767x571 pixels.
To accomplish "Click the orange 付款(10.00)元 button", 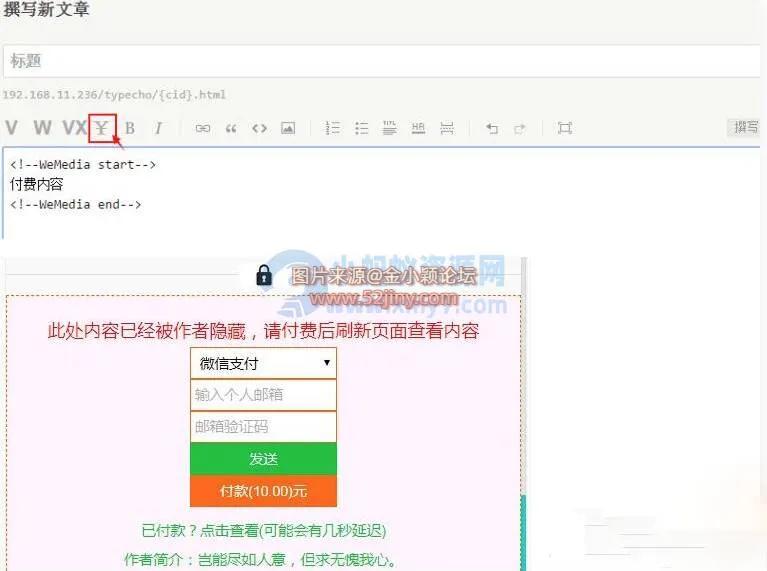I will pyautogui.click(x=263, y=491).
